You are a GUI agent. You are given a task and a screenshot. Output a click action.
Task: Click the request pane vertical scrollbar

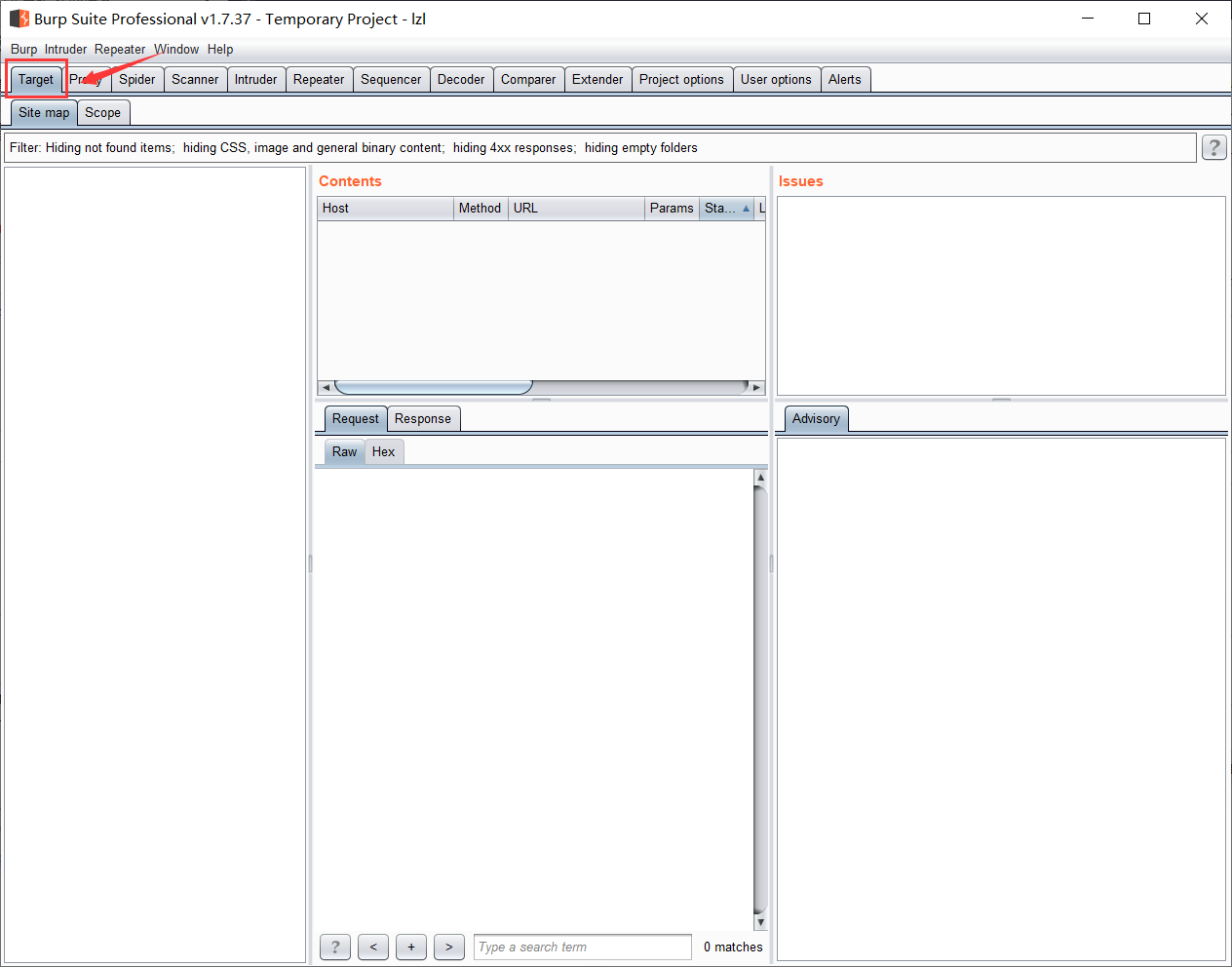click(760, 700)
